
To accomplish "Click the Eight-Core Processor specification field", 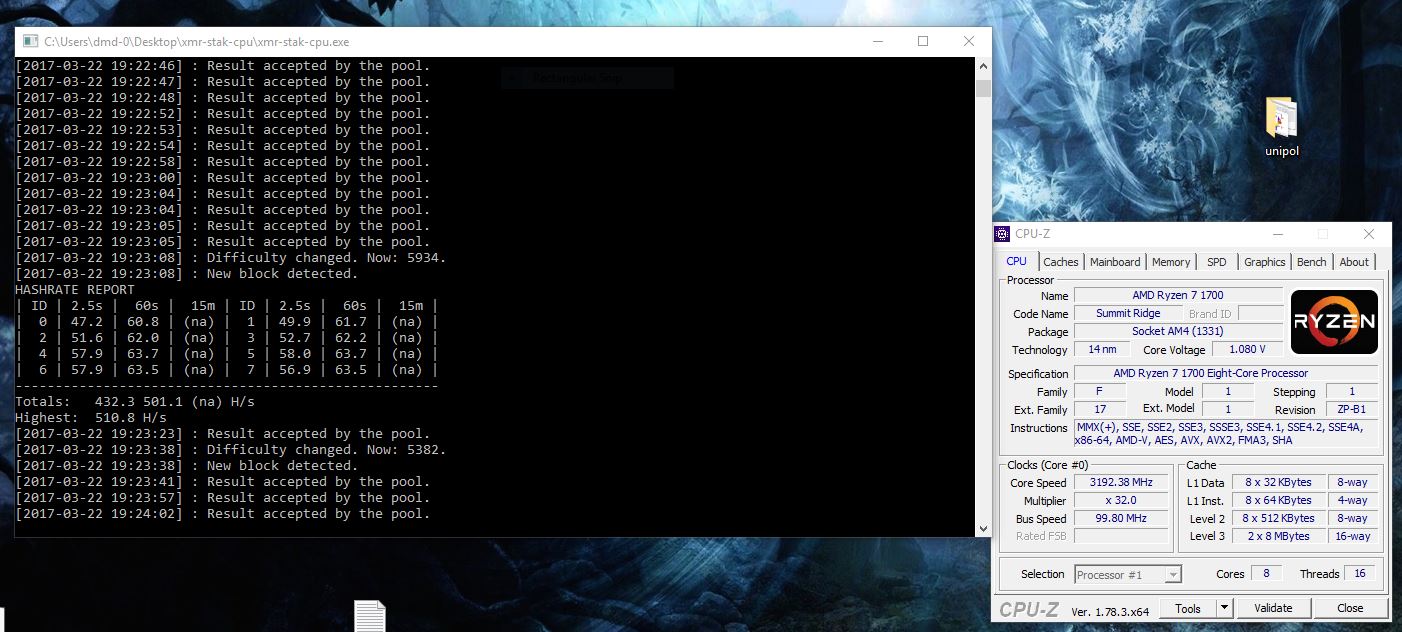I will point(1225,373).
